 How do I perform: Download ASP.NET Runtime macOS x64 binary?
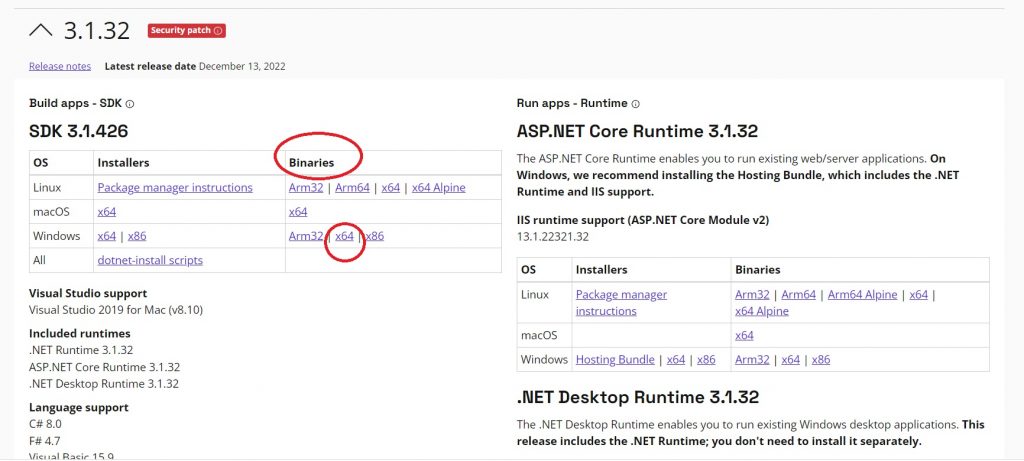coord(744,335)
